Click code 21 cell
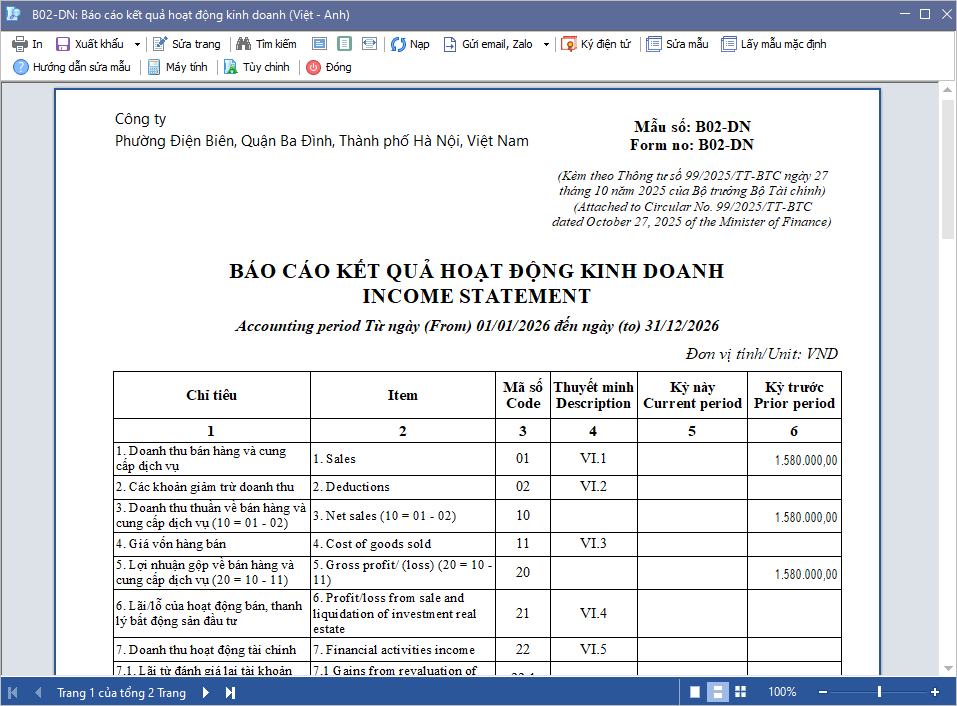The image size is (957, 706). (x=523, y=613)
